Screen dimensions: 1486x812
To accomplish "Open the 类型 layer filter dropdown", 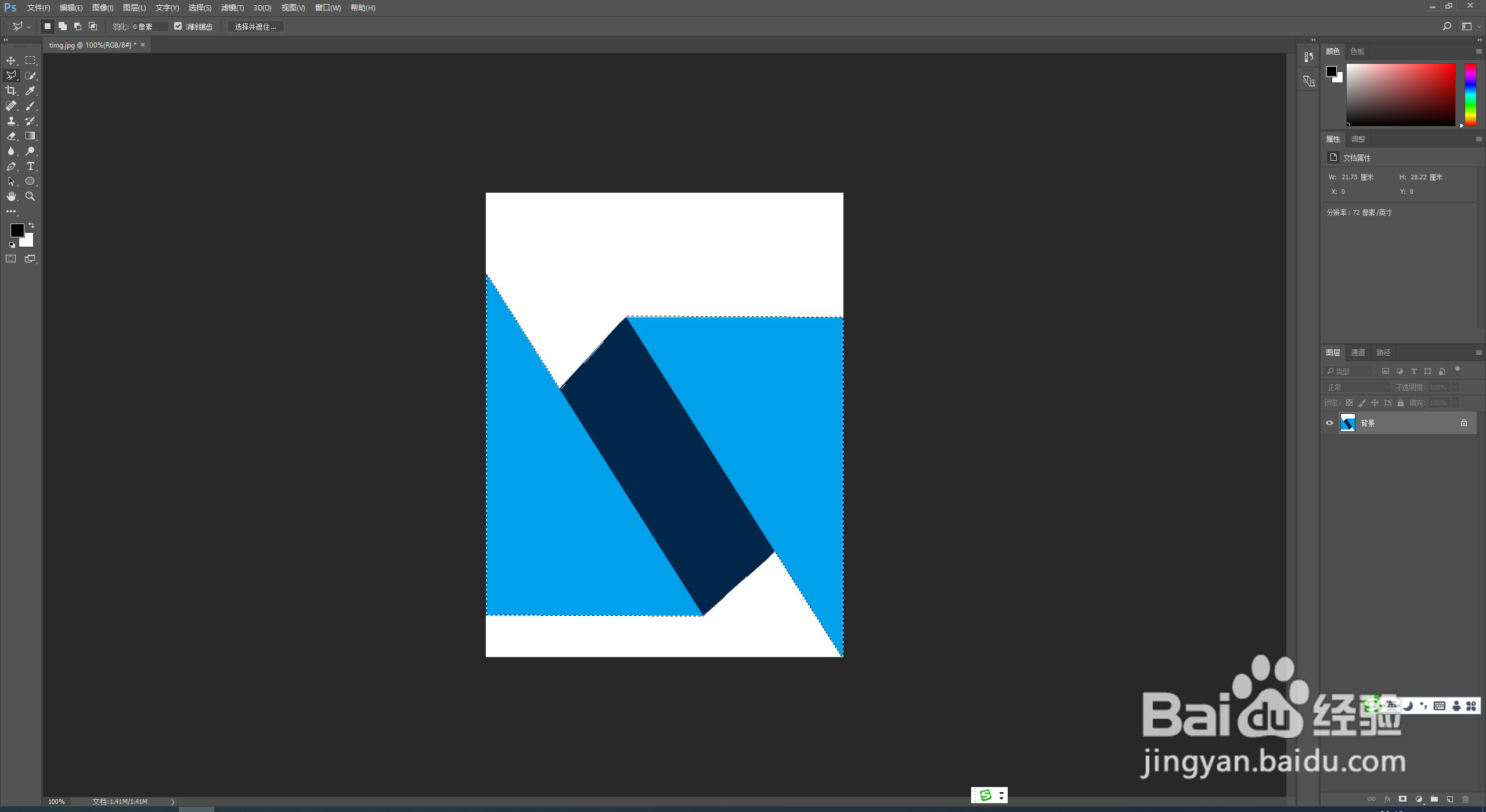I will click(1348, 371).
